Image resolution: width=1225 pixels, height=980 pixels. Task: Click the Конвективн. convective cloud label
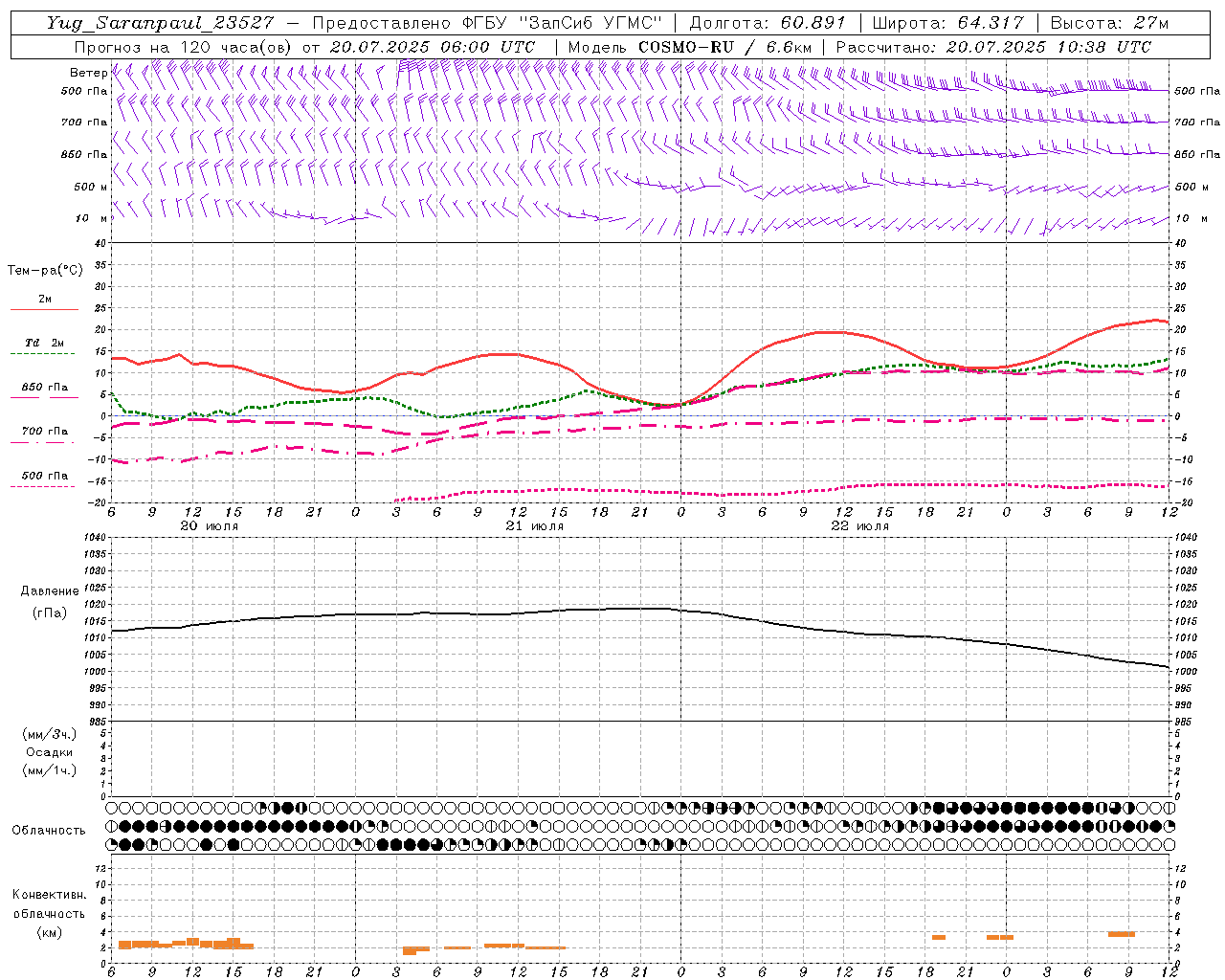pyautogui.click(x=49, y=895)
